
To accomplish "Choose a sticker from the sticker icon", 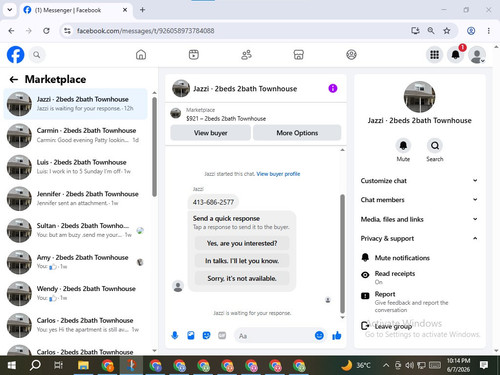I will click(206, 335).
